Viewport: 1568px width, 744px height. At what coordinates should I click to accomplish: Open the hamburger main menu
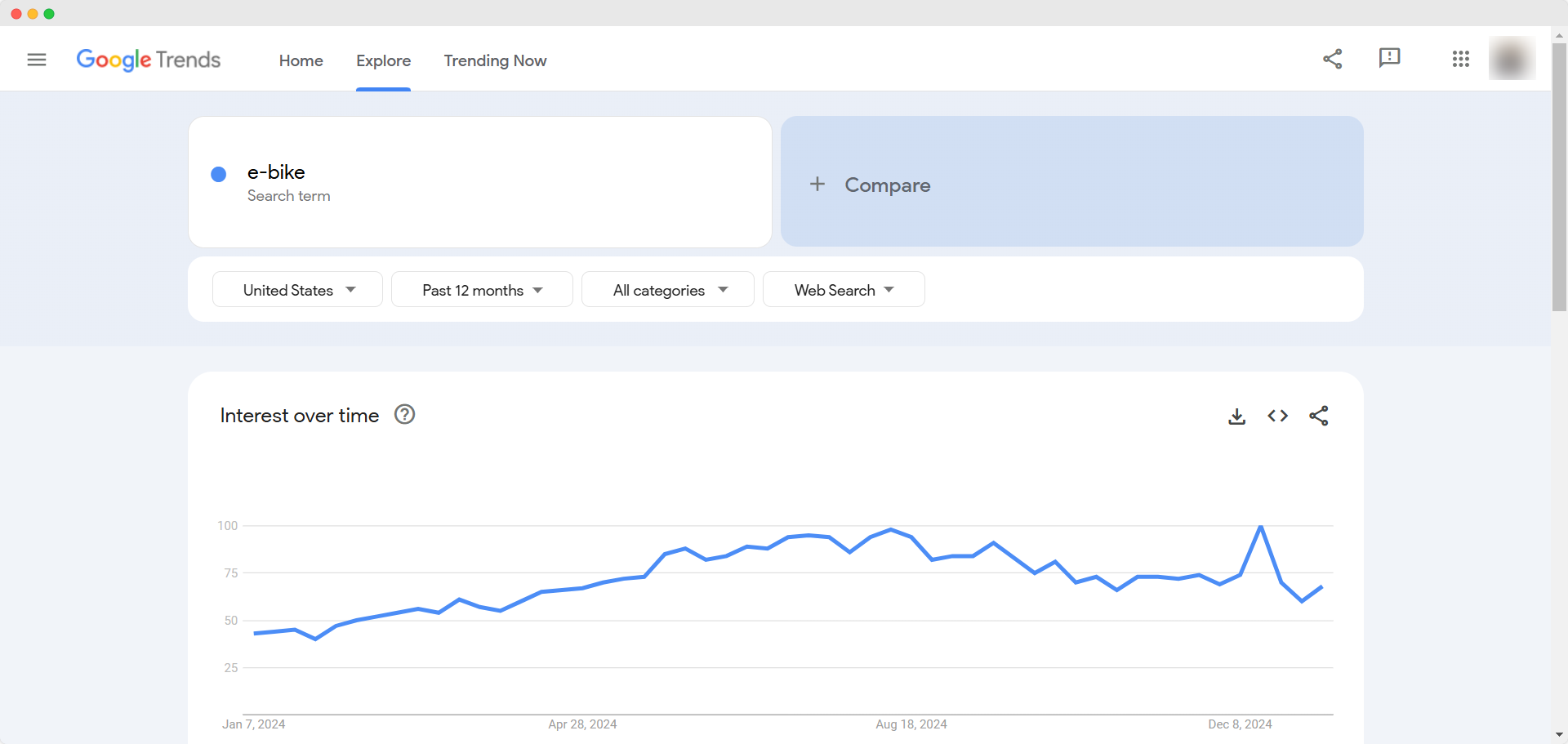point(37,60)
